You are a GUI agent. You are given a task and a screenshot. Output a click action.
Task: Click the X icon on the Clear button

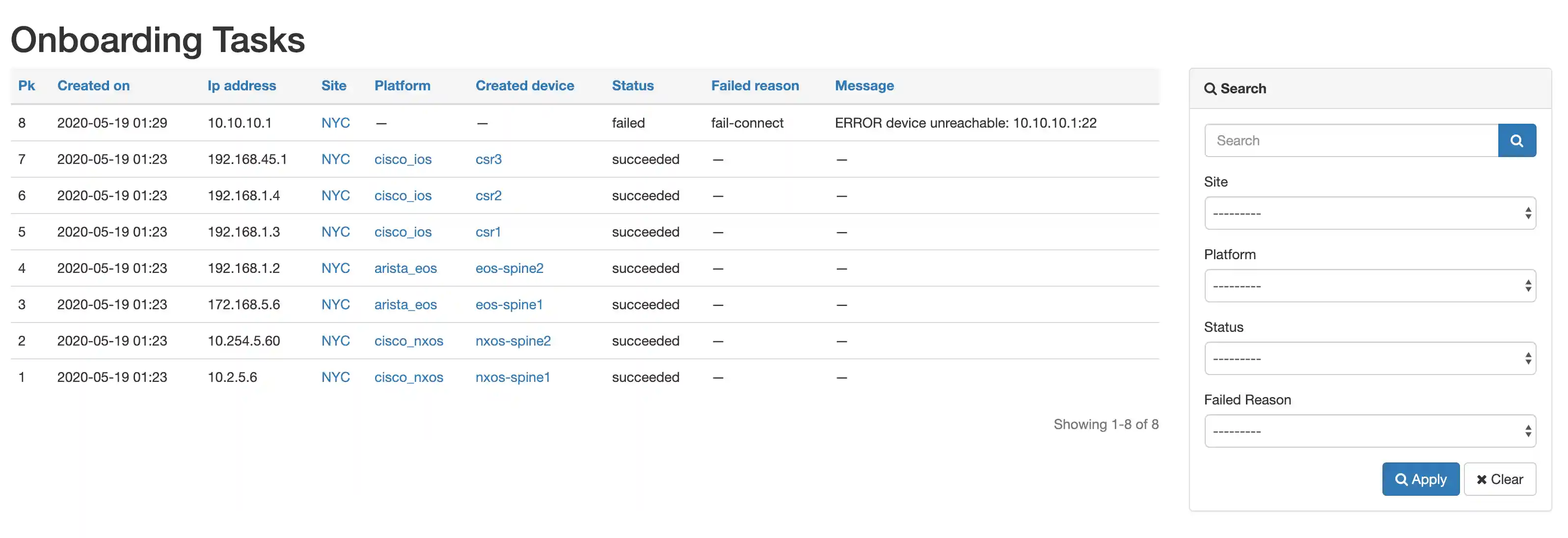click(1482, 479)
